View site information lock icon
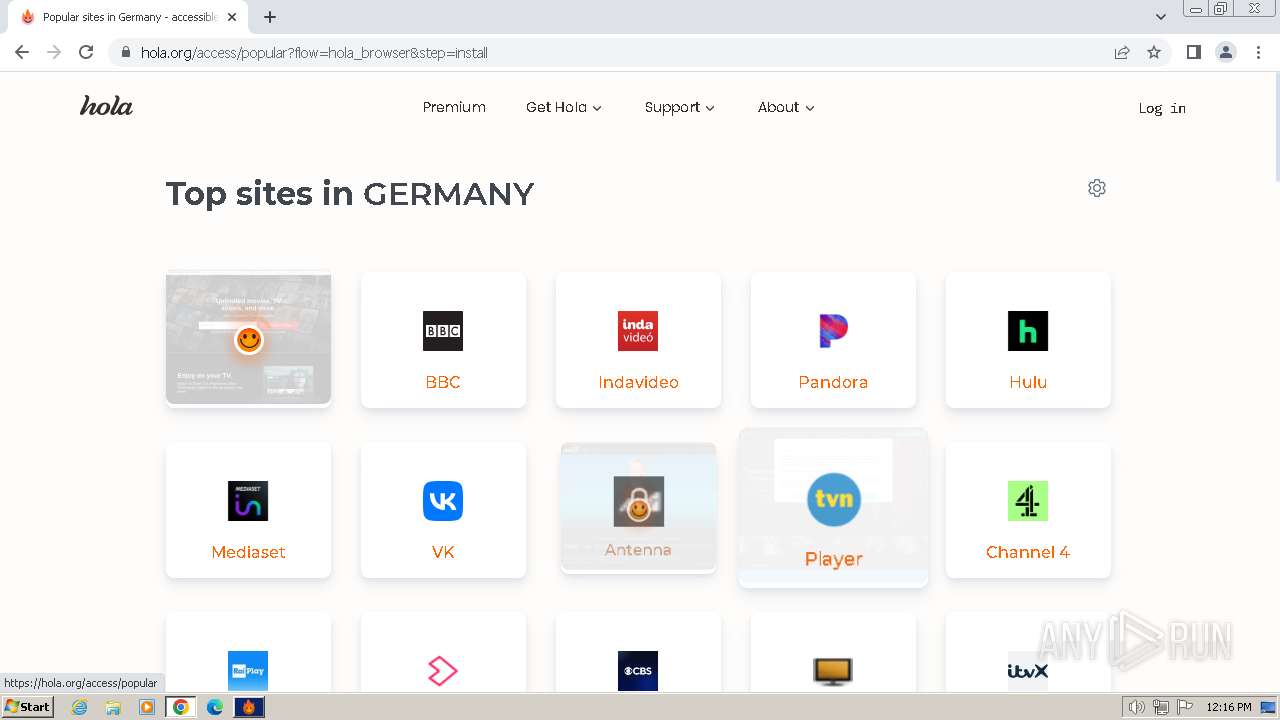This screenshot has width=1280, height=720. 125,52
